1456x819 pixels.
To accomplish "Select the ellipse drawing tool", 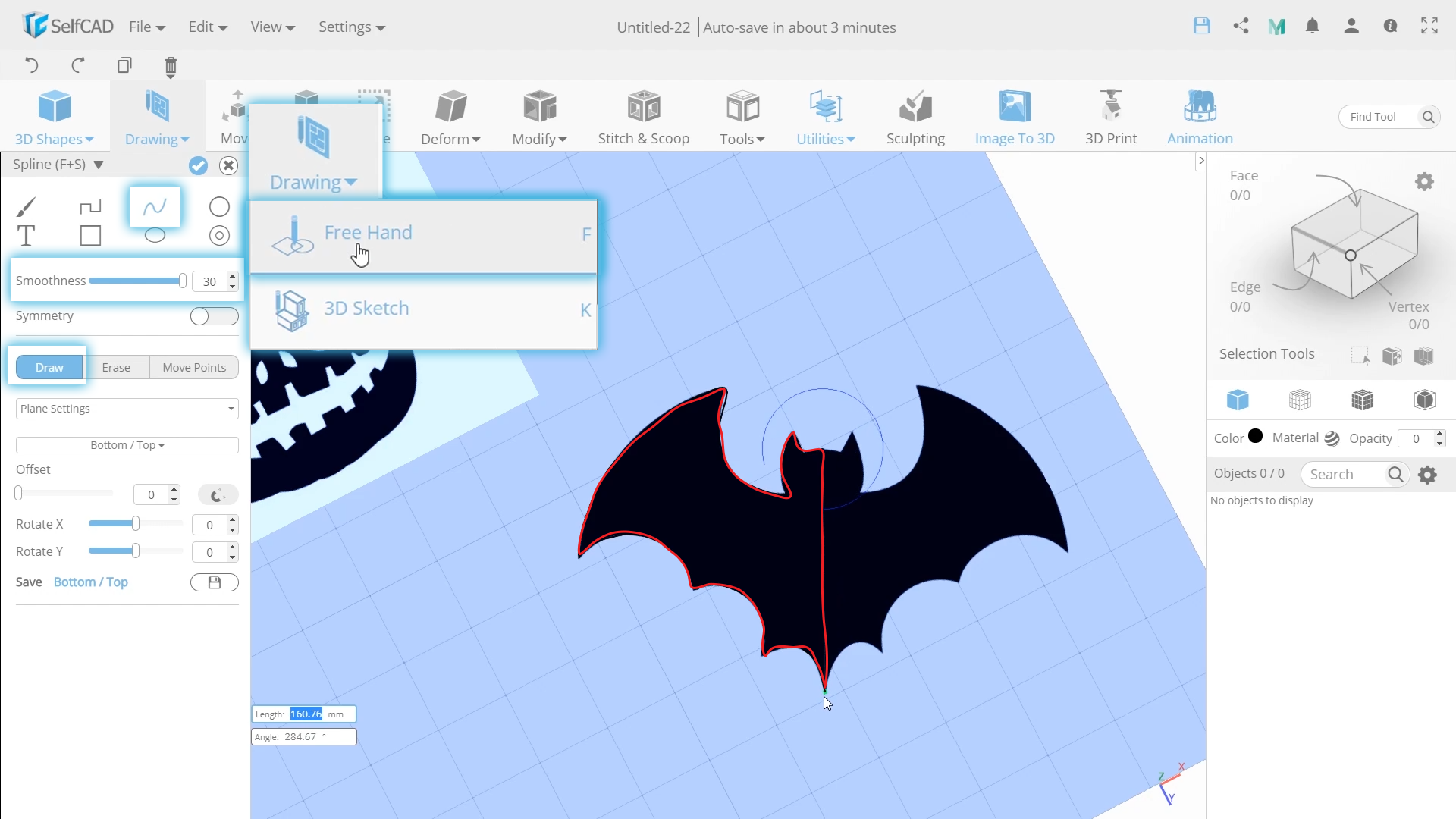I will pos(155,235).
